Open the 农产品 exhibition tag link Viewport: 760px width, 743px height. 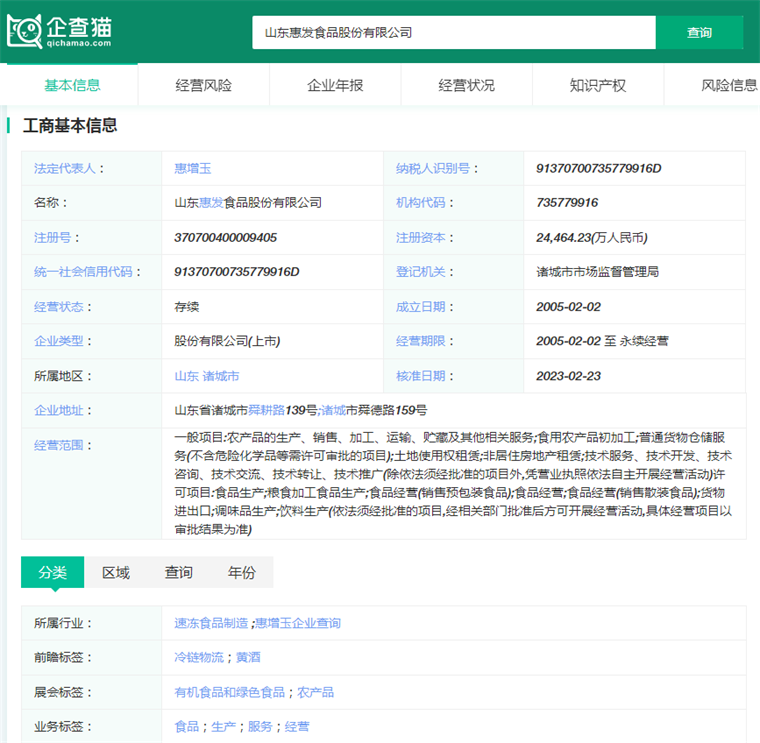[315, 692]
